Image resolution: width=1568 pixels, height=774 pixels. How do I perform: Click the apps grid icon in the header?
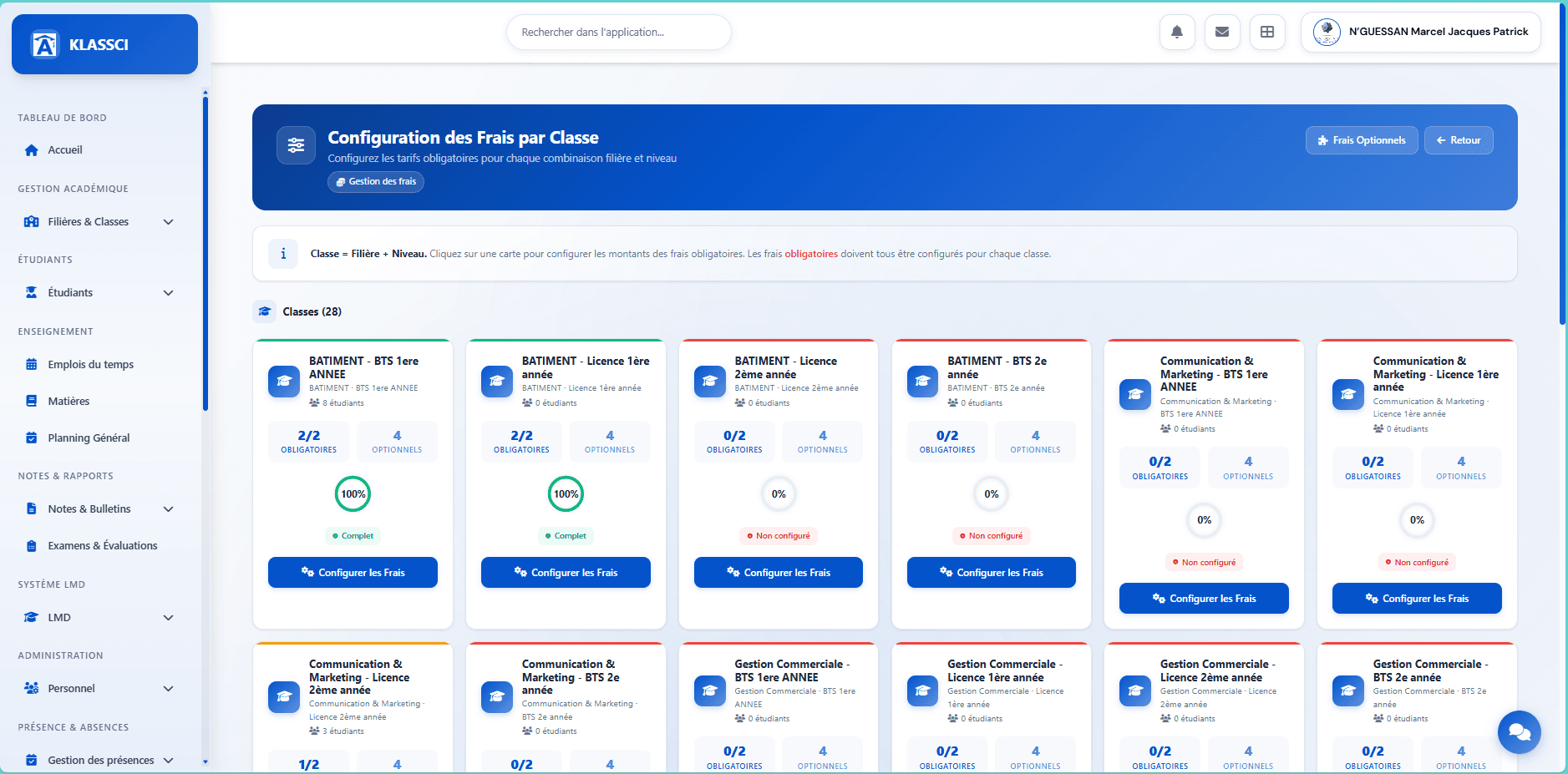point(1267,32)
